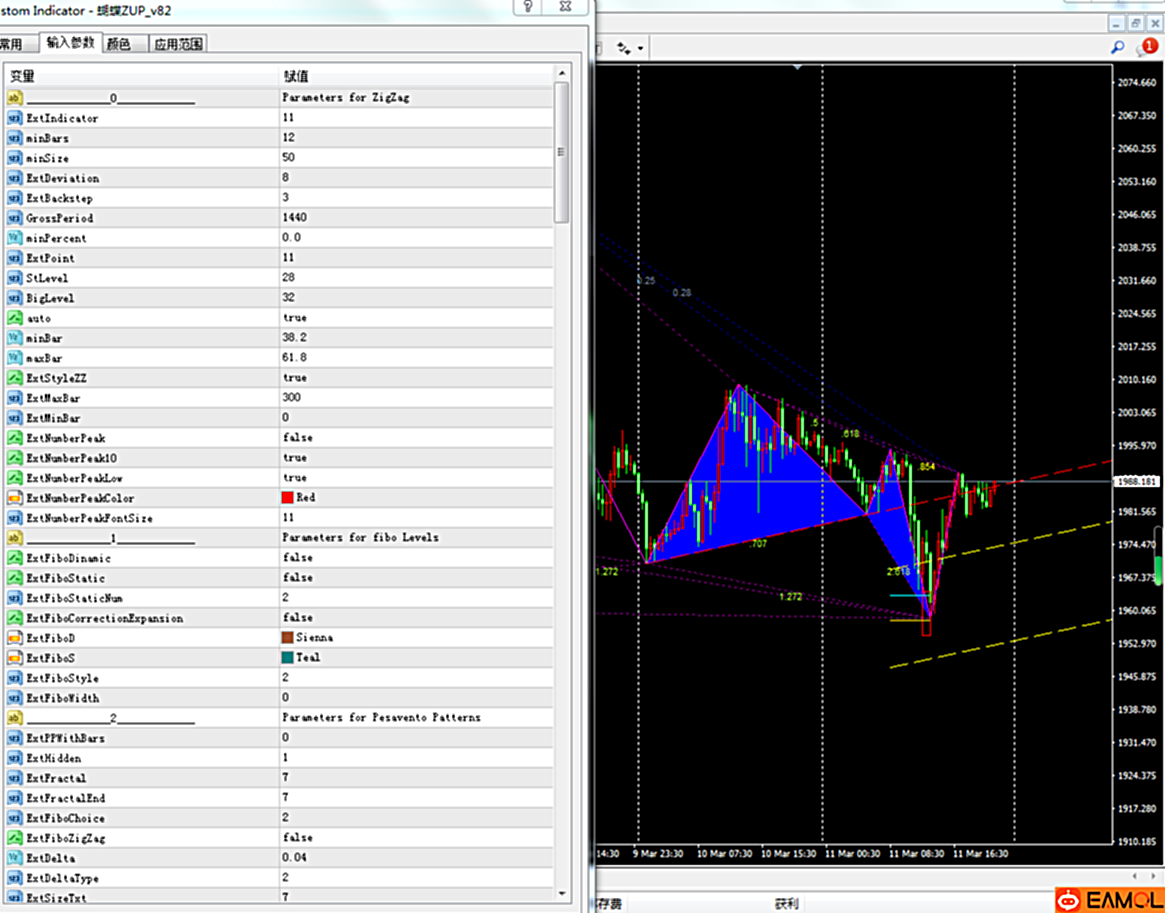Click the search magnifier icon in toolbar
This screenshot has width=1165, height=913.
[1117, 47]
